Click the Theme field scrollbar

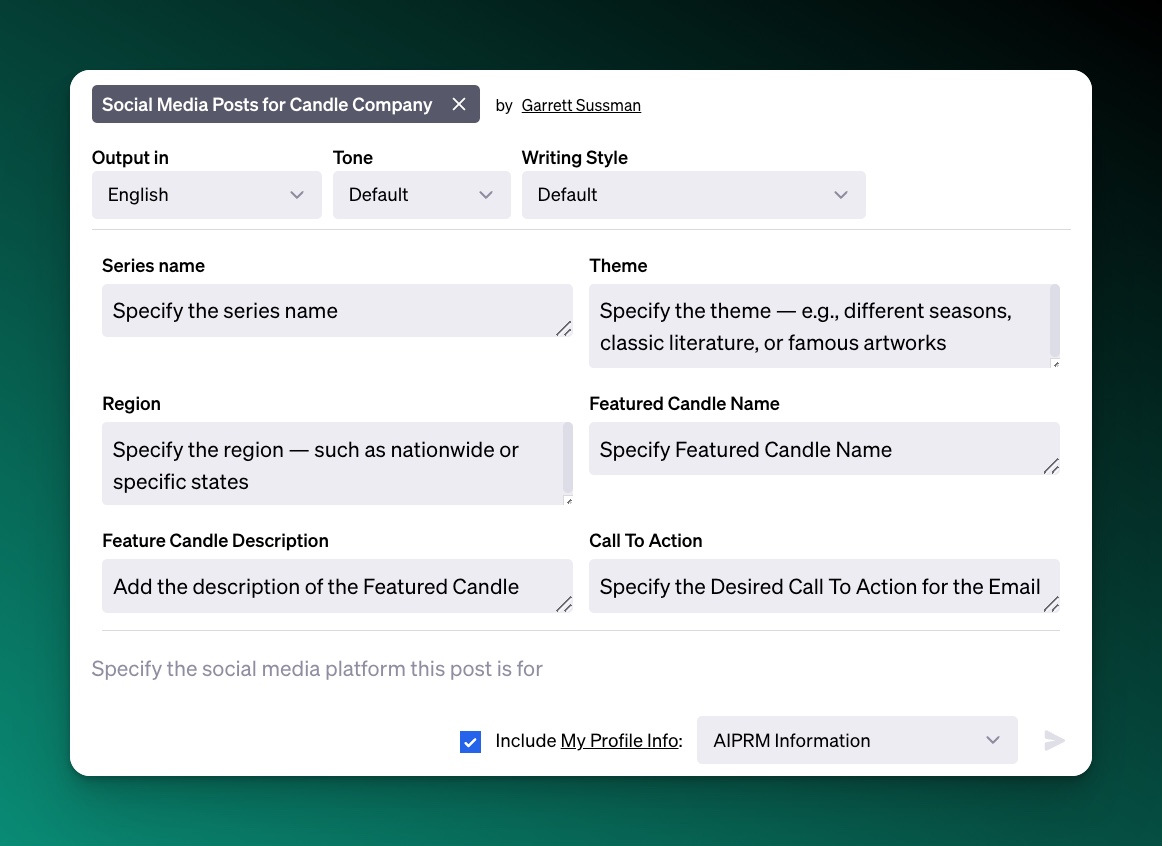pos(1054,320)
